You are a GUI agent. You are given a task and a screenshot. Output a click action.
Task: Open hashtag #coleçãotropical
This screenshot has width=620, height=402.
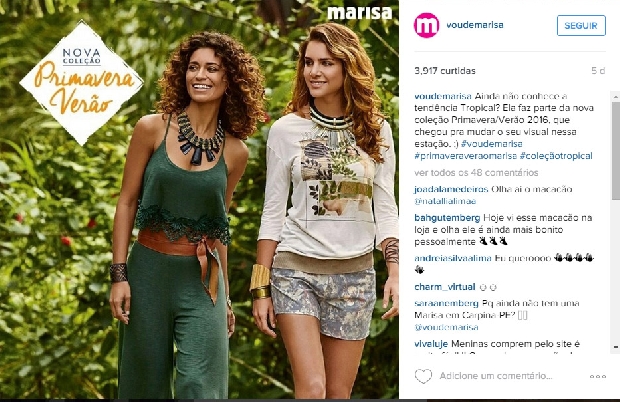pos(556,156)
